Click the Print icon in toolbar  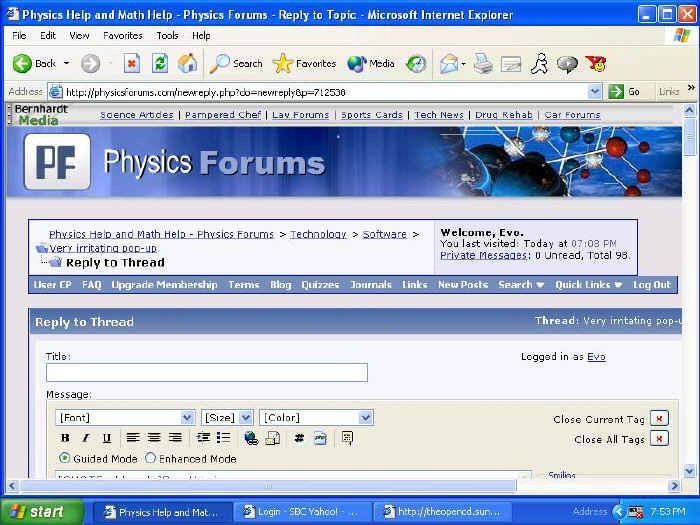pyautogui.click(x=483, y=63)
